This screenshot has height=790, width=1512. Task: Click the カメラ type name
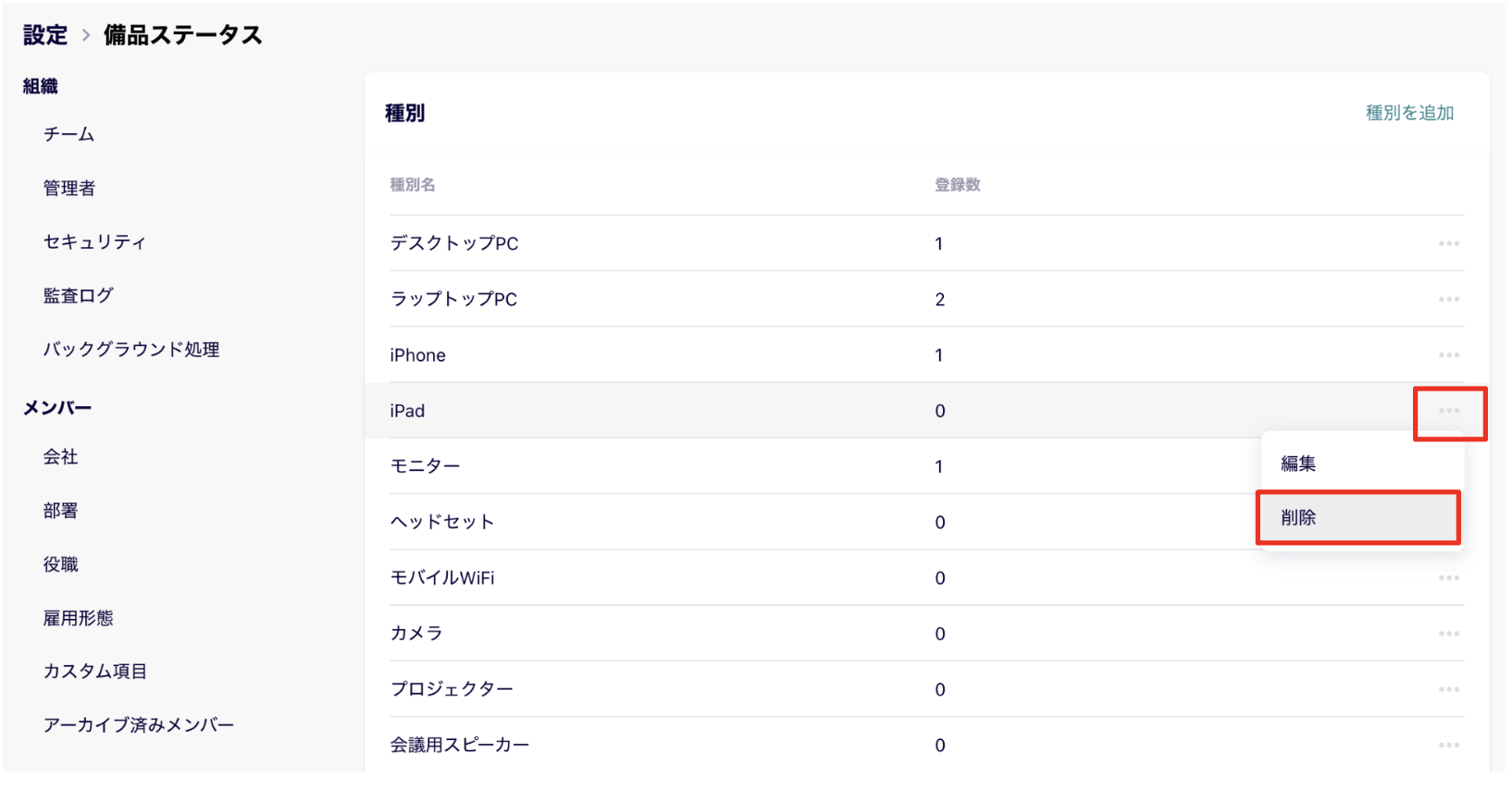click(416, 633)
